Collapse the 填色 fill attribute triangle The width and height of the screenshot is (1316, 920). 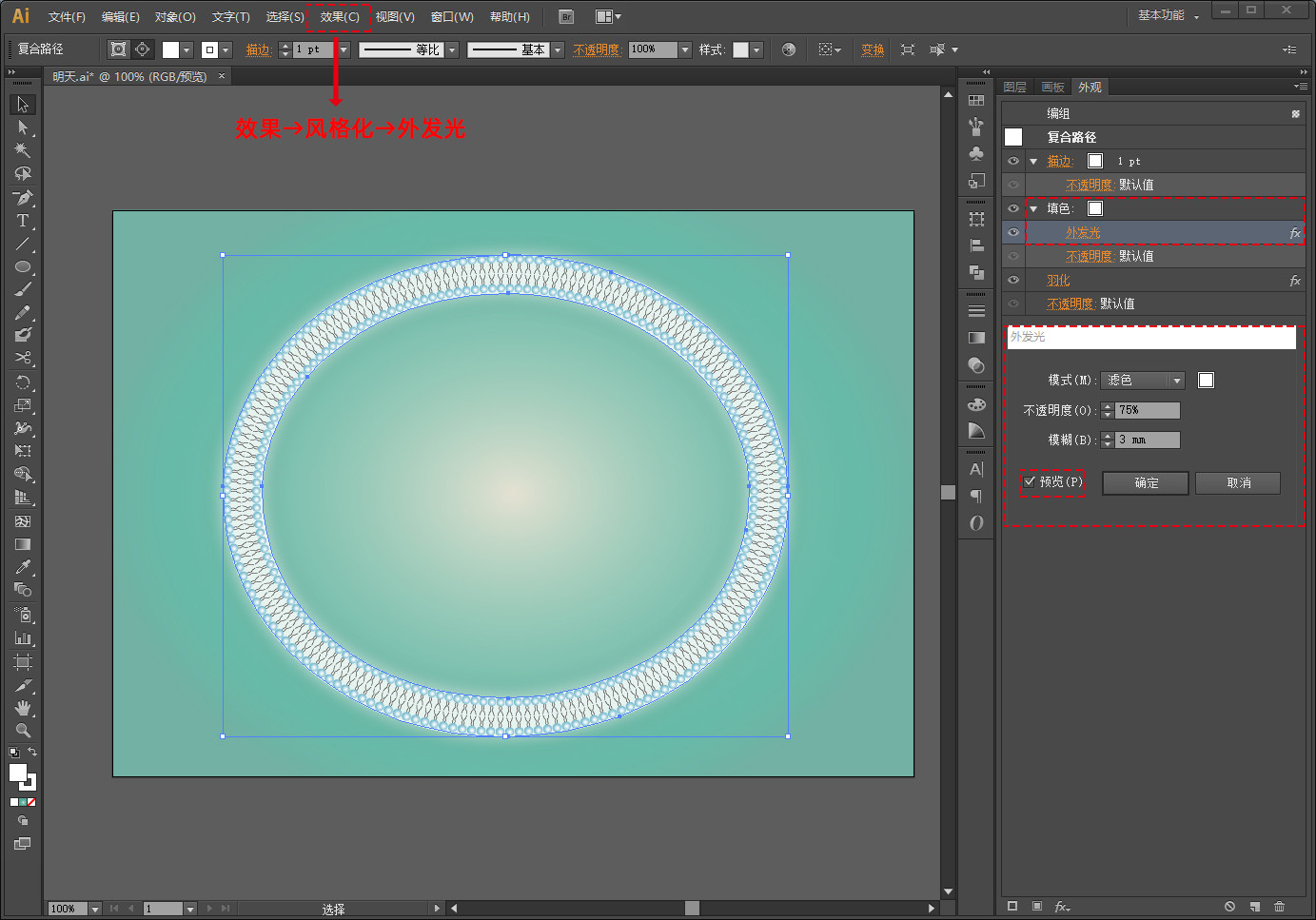click(1033, 208)
